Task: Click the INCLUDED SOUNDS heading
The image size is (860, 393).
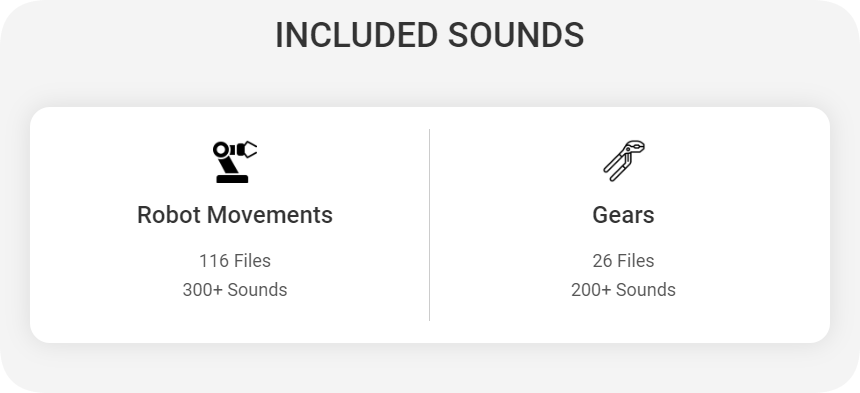Action: click(429, 35)
